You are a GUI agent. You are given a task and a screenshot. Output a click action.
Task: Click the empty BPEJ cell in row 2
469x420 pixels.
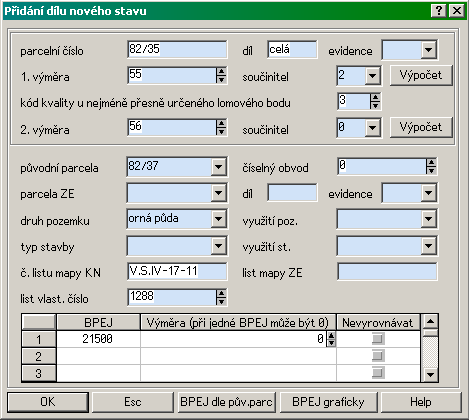click(x=98, y=356)
